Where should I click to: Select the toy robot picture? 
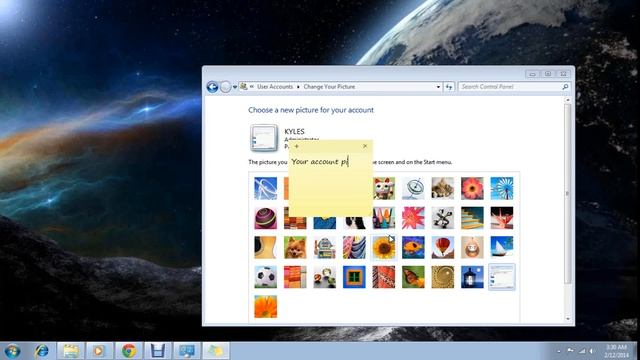pyautogui.click(x=324, y=247)
